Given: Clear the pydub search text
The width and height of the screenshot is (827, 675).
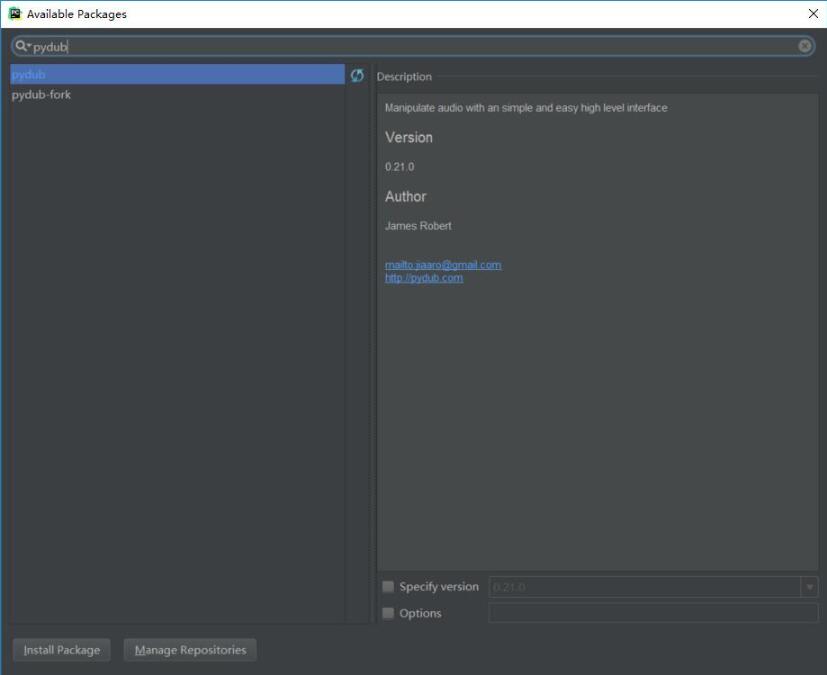Looking at the screenshot, I should click(x=804, y=46).
